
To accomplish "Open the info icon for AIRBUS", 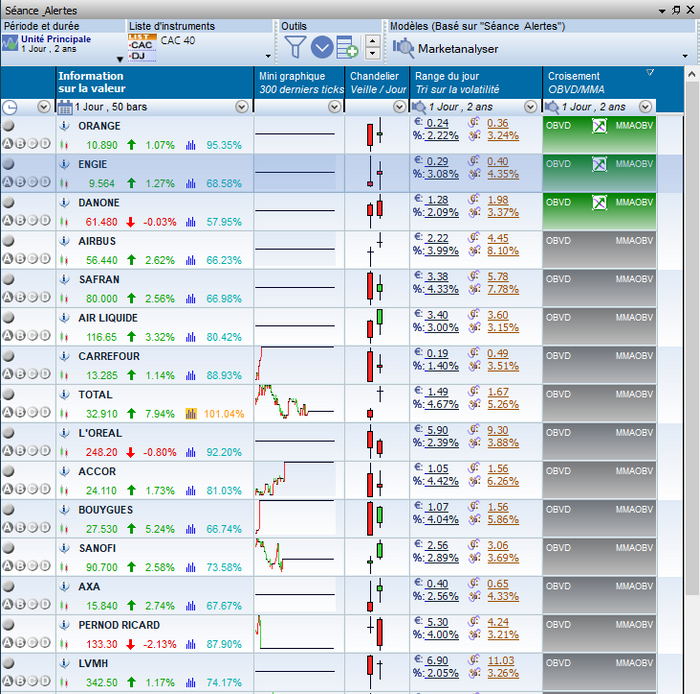I will (65, 241).
